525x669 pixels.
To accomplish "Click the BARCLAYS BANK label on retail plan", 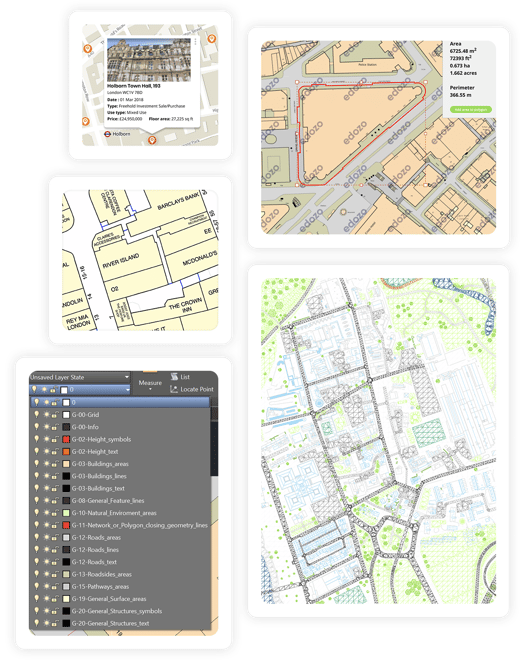I will [x=178, y=201].
